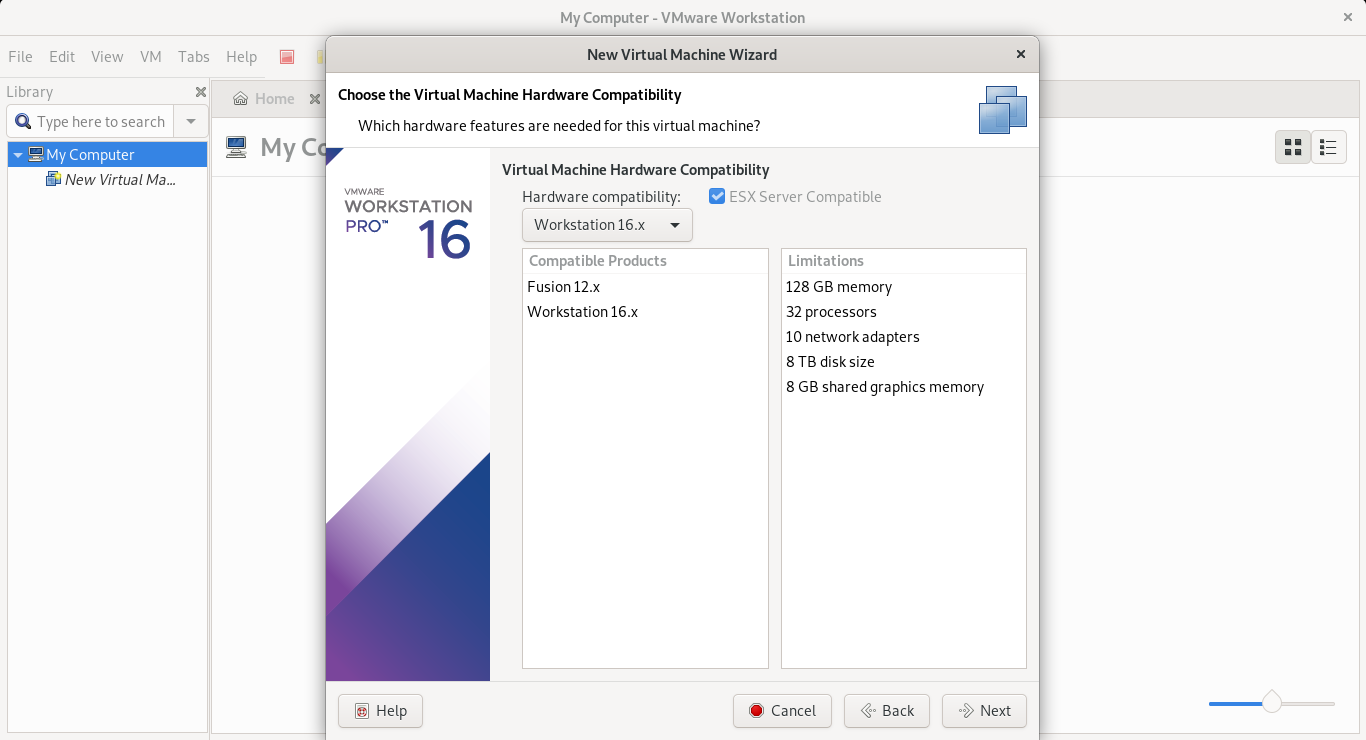Image resolution: width=1366 pixels, height=740 pixels.
Task: Switch to thumbnail grid view
Action: click(1293, 148)
